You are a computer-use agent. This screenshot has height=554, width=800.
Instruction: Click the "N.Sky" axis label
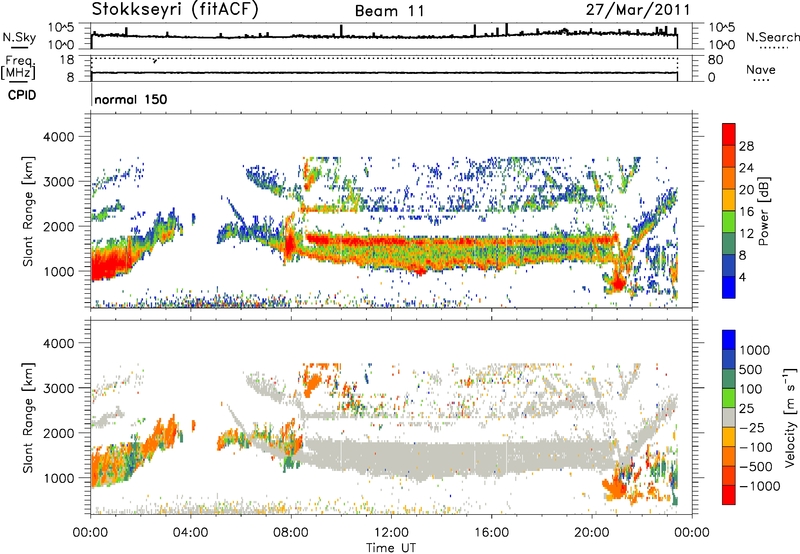[x=19, y=37]
